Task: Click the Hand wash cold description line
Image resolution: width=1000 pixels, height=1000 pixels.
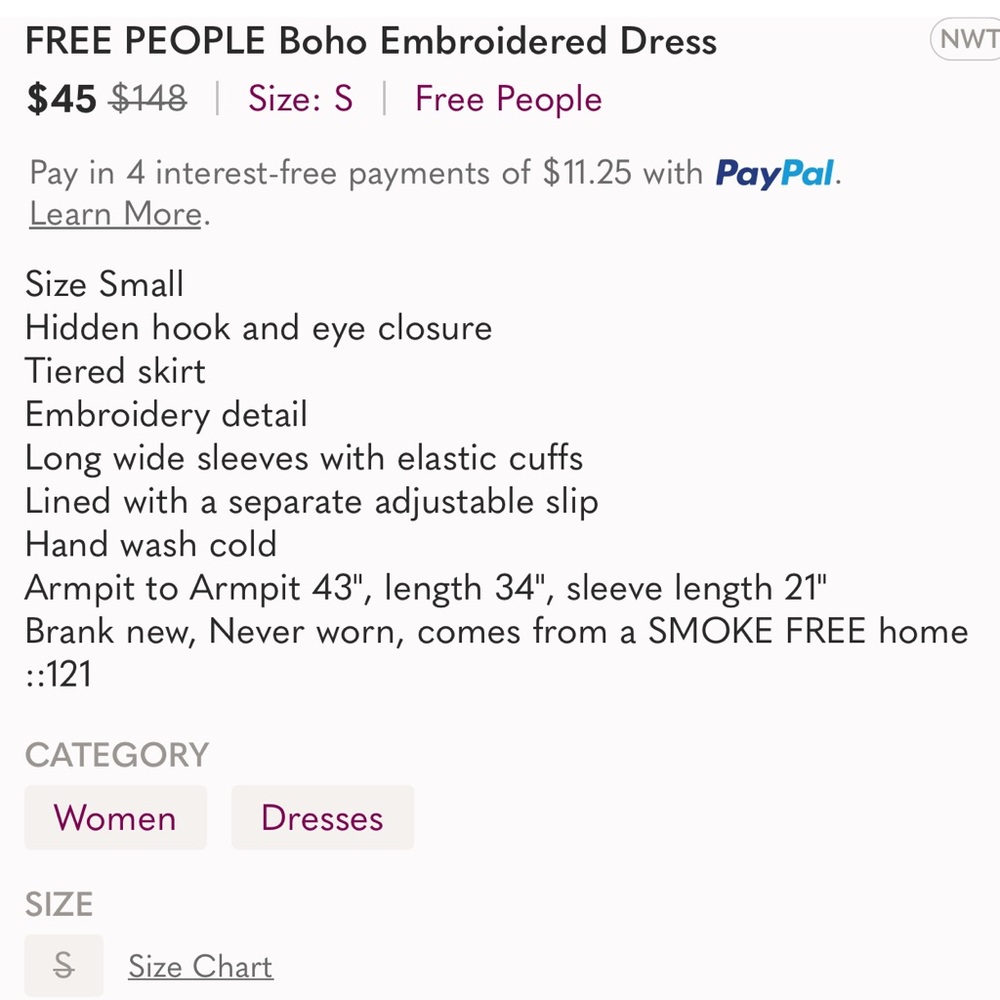Action: (x=150, y=544)
